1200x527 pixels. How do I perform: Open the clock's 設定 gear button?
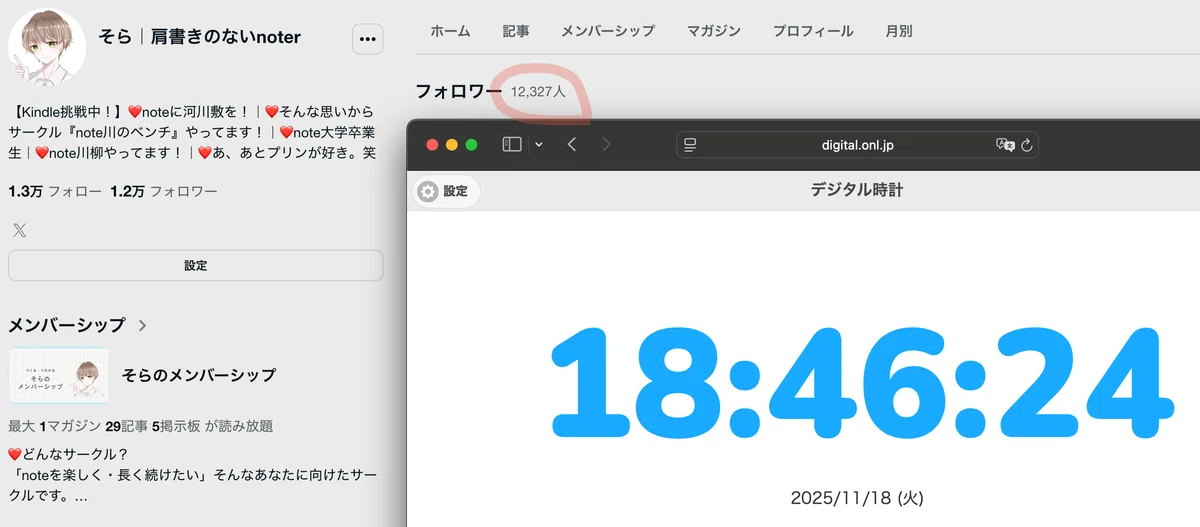click(x=446, y=191)
